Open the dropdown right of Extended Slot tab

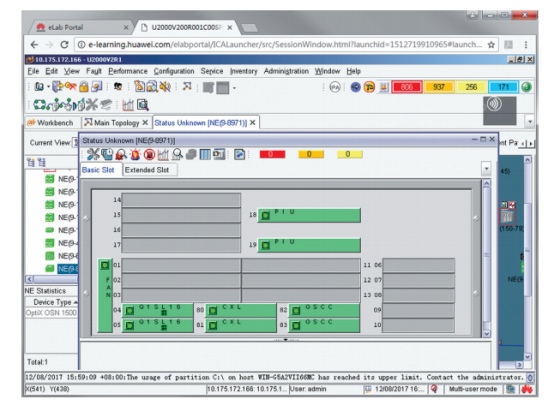pos(487,169)
